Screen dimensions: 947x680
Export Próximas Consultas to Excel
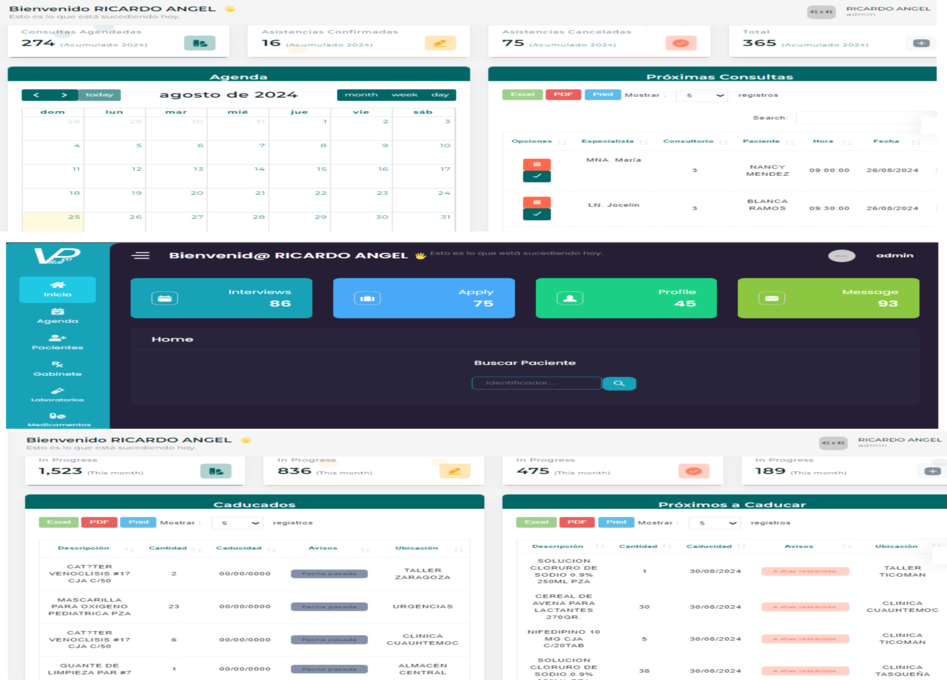522,95
